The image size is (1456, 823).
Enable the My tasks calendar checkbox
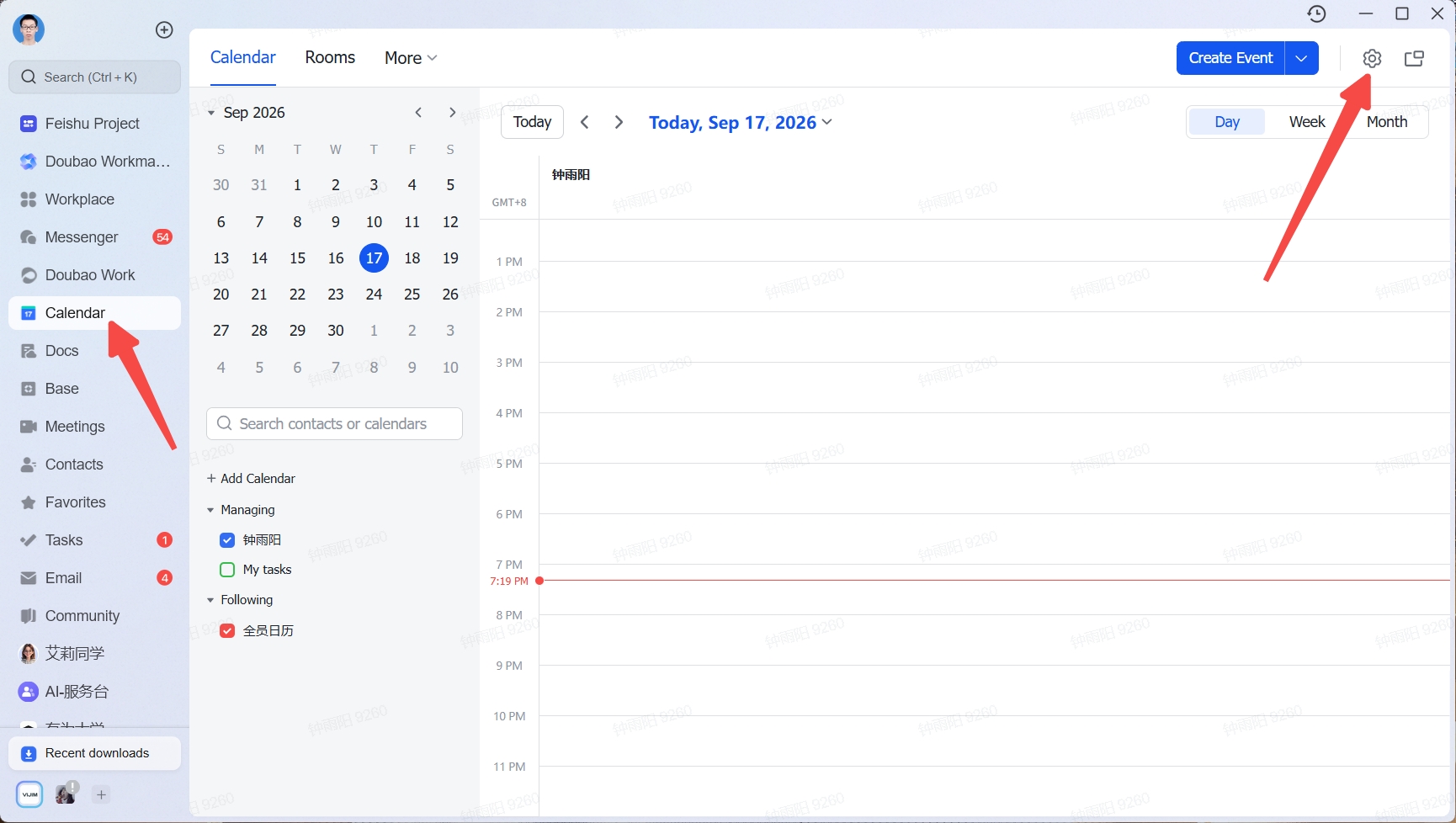pyautogui.click(x=227, y=570)
